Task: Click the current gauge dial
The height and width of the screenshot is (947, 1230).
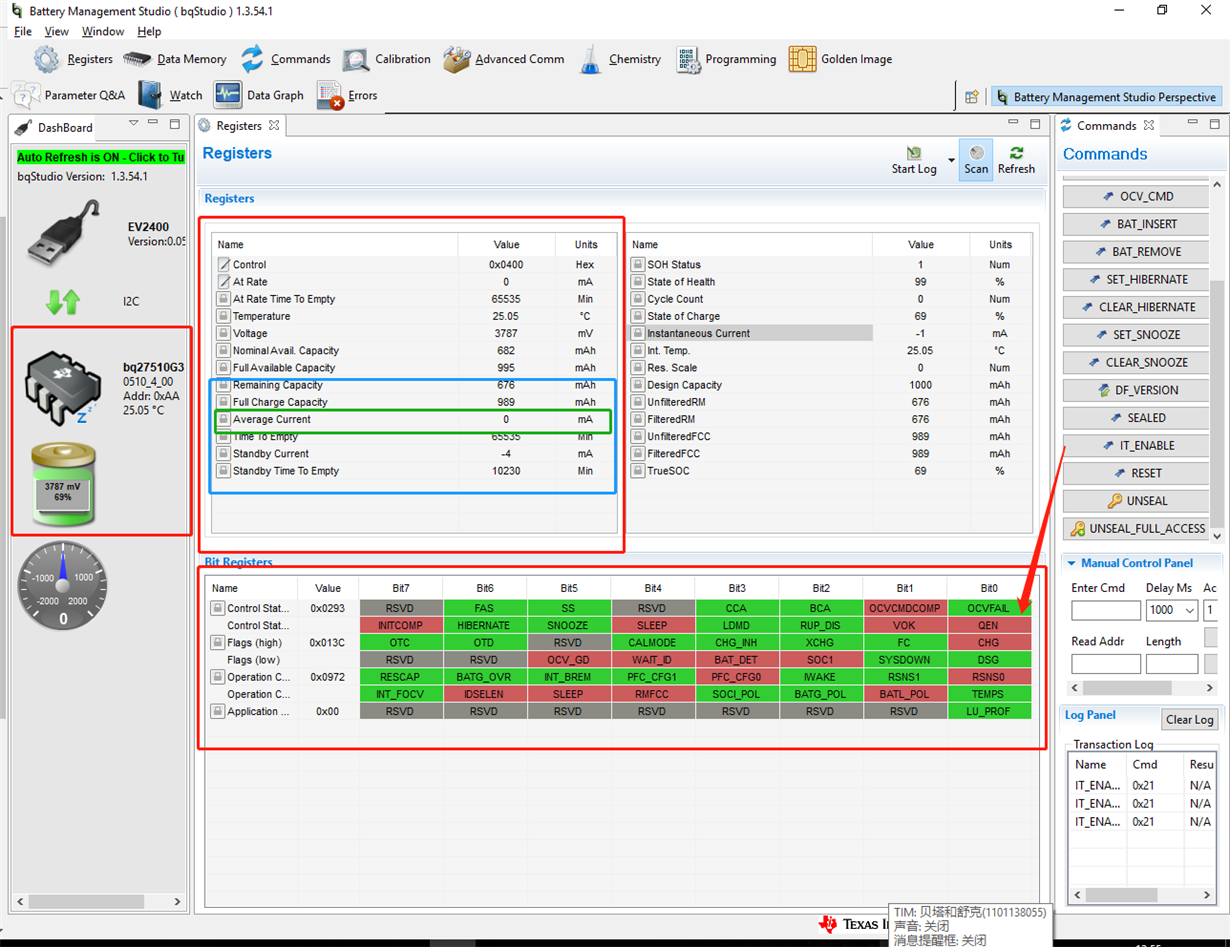Action: 63,585
